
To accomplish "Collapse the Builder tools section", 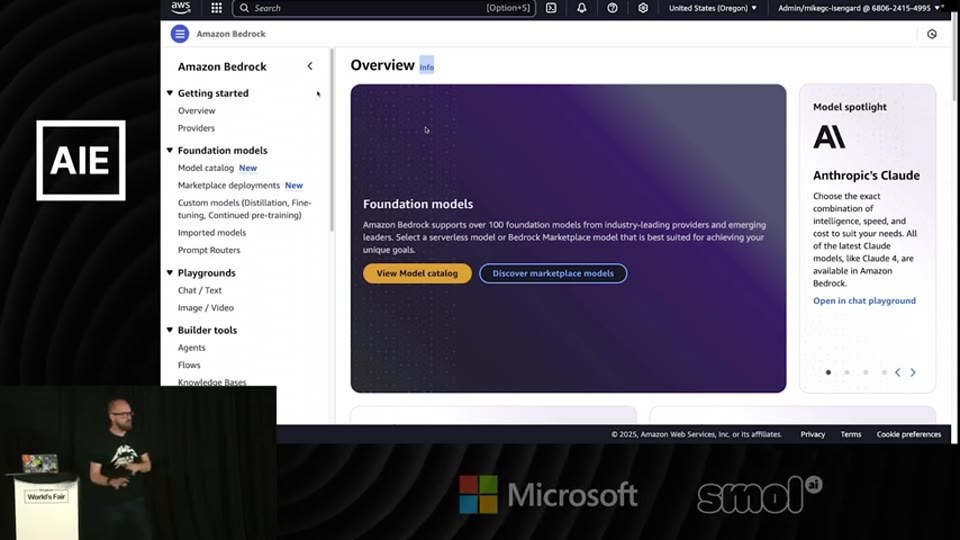I will (x=170, y=330).
